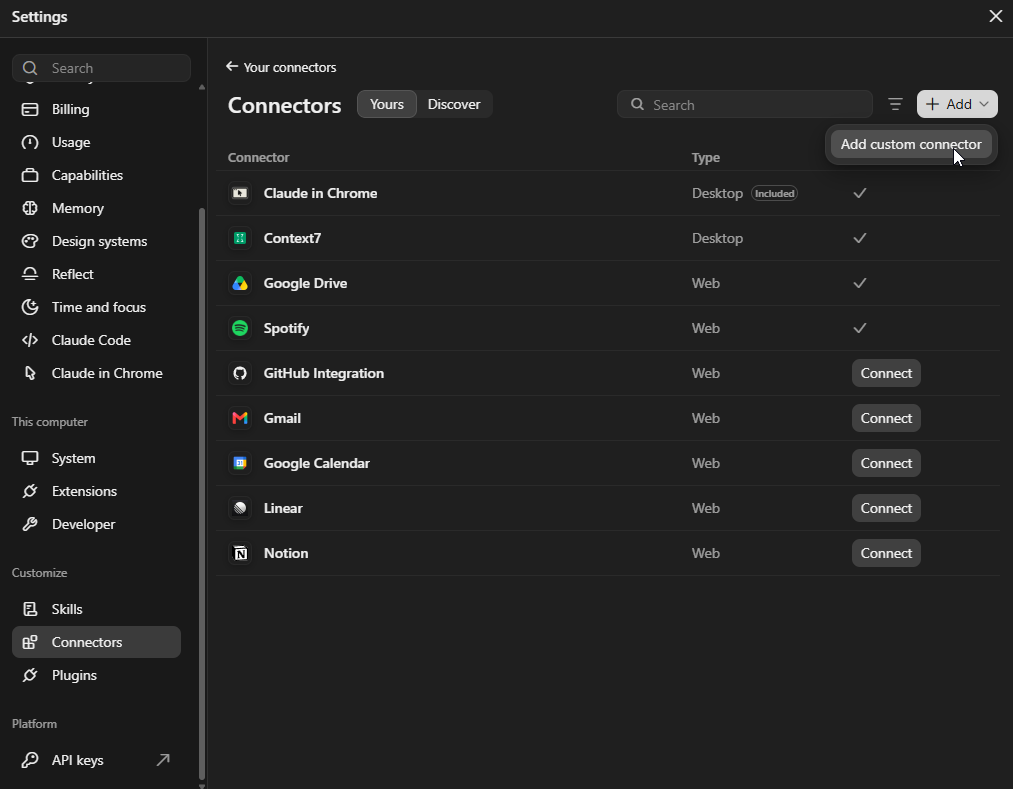Screen dimensions: 1013x789
Task: Click the Design systems palette icon
Action: click(x=30, y=241)
